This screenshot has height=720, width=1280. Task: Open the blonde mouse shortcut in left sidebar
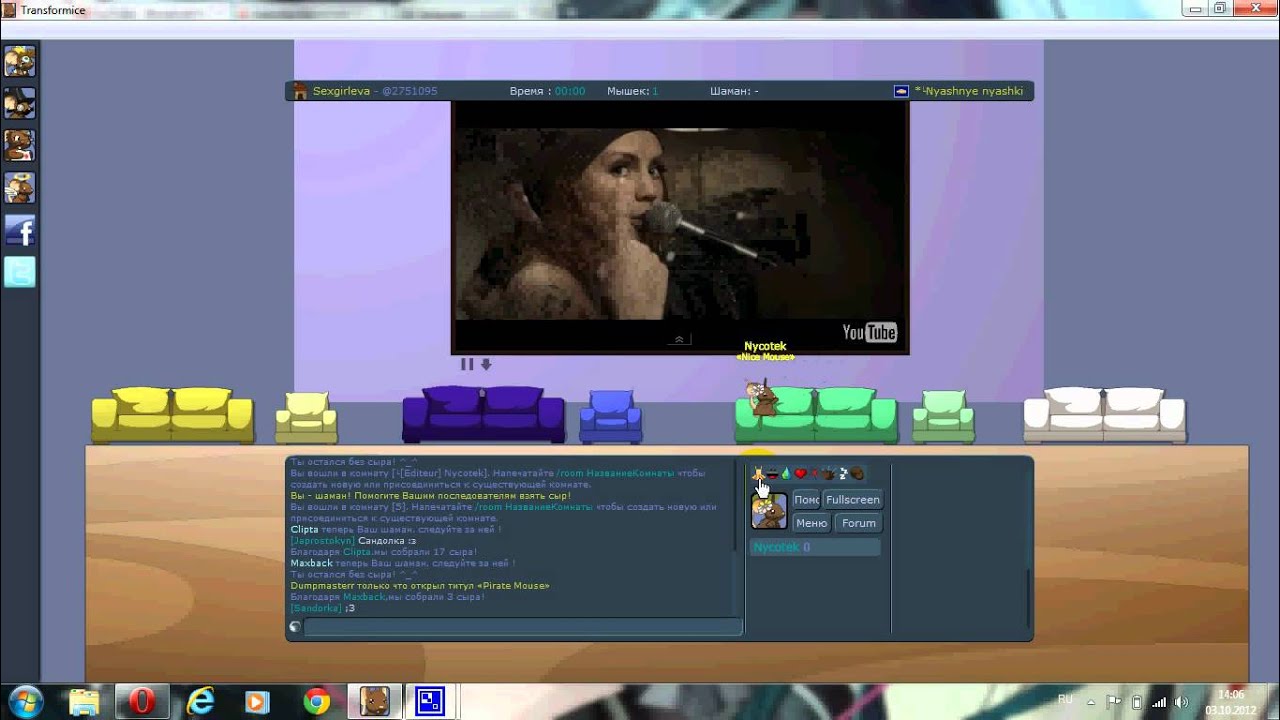click(20, 61)
